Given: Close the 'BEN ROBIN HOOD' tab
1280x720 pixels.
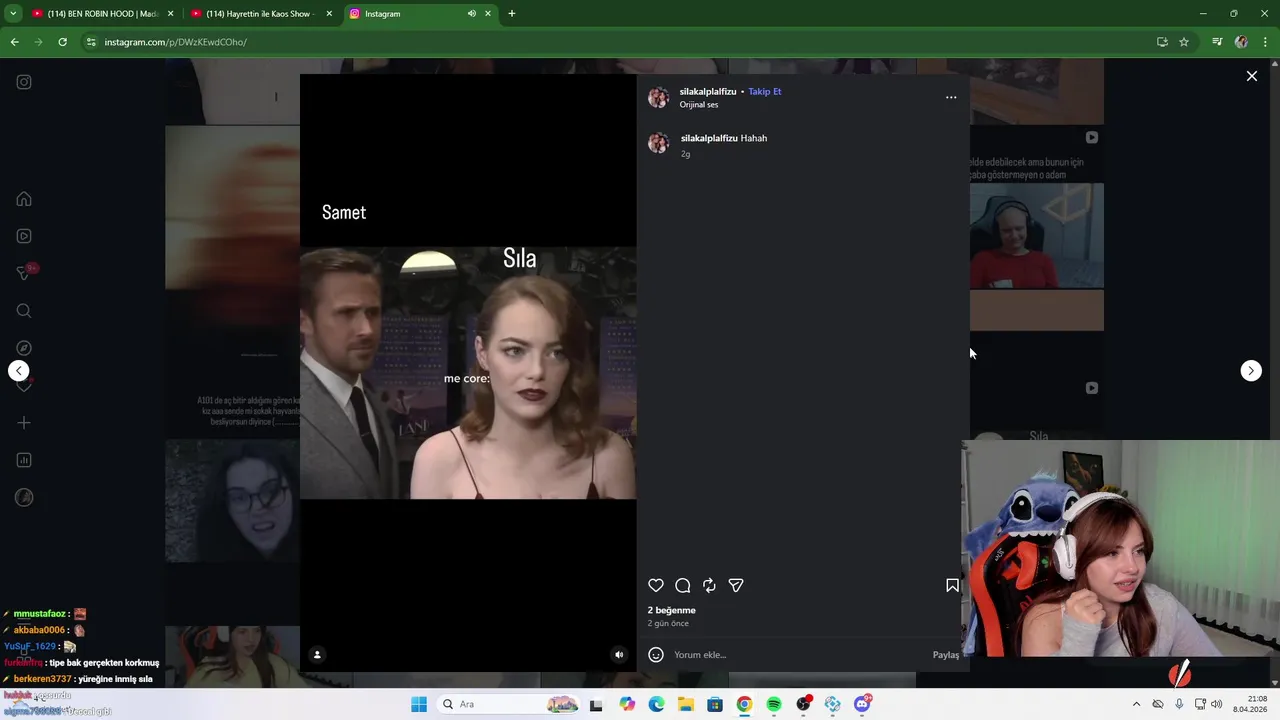Looking at the screenshot, I should tap(170, 14).
